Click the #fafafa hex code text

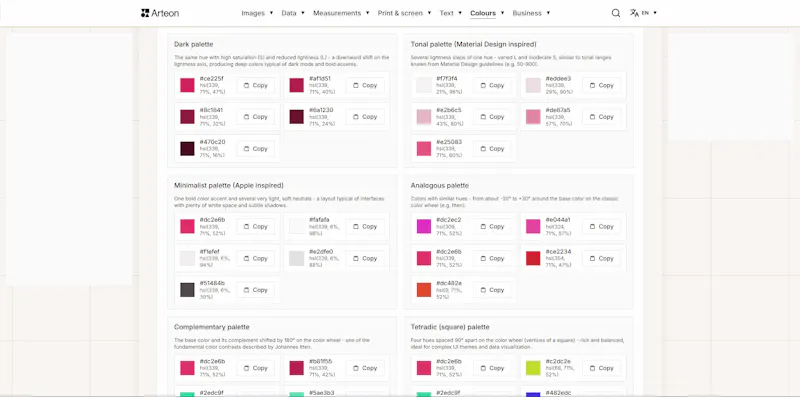pyautogui.click(x=319, y=220)
